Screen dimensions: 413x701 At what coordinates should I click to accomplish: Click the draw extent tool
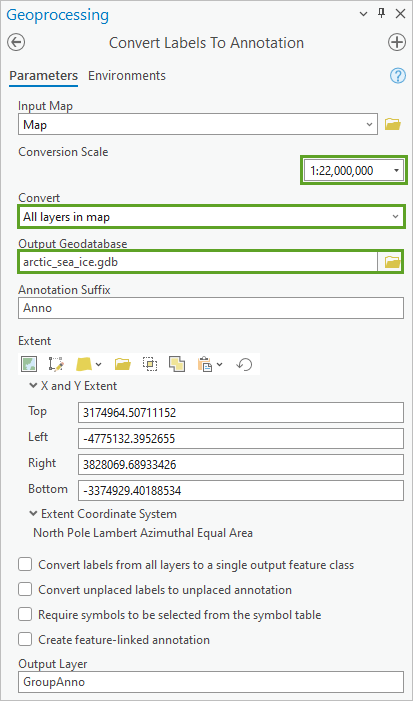[57, 364]
